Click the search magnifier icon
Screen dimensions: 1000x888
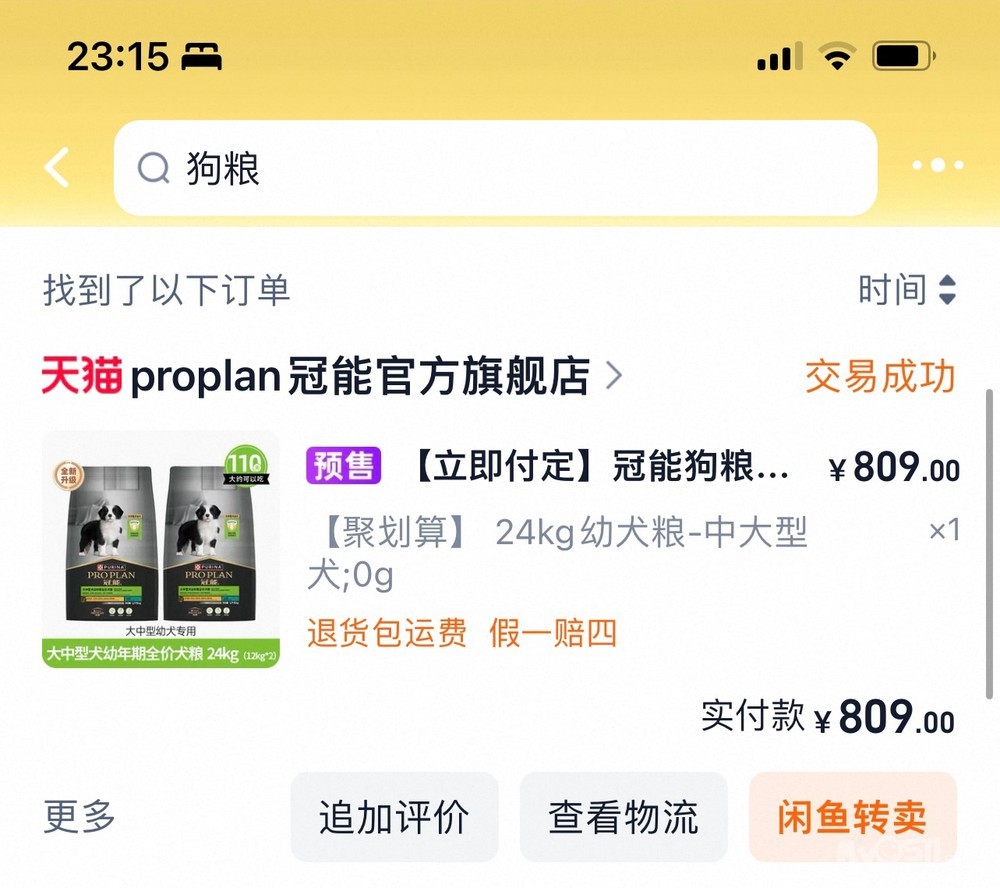point(154,168)
